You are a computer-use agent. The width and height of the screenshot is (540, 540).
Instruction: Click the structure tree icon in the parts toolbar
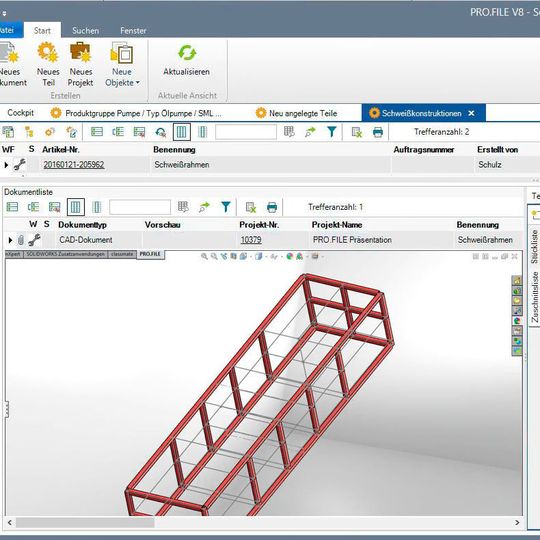click(x=29, y=132)
